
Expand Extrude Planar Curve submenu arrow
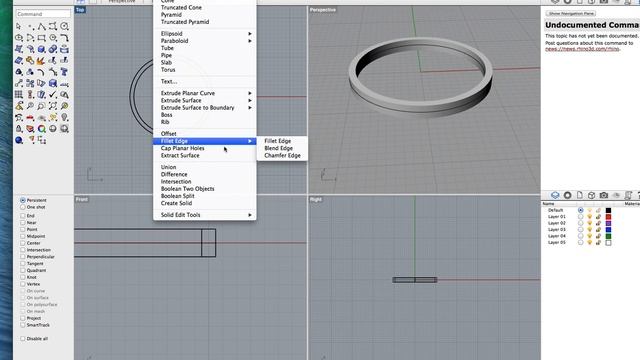click(x=250, y=93)
